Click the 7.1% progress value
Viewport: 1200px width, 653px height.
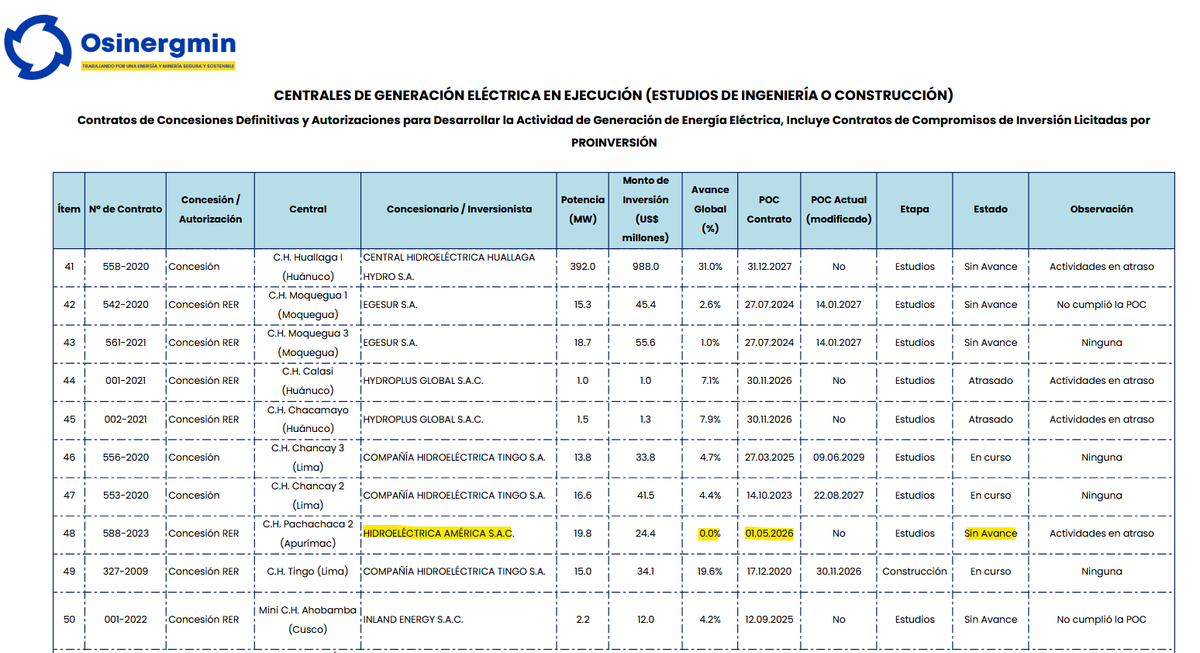pyautogui.click(x=710, y=381)
